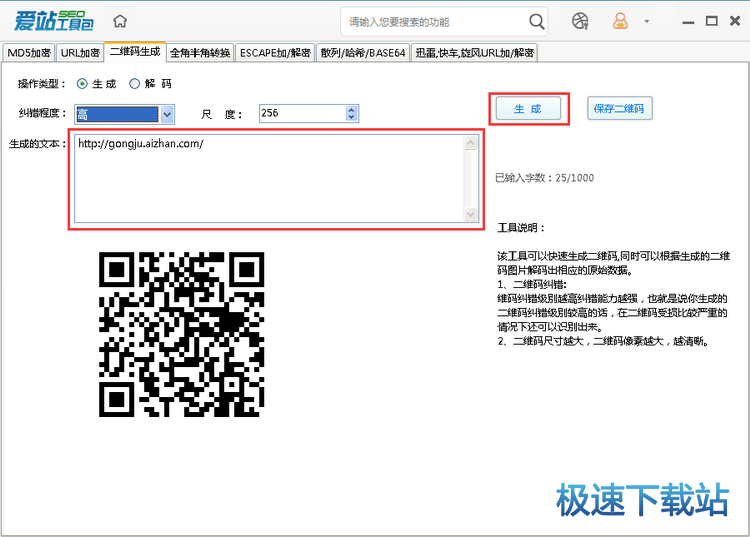Maximize the application window
Image resolution: width=750 pixels, height=537 pixels.
tap(712, 21)
